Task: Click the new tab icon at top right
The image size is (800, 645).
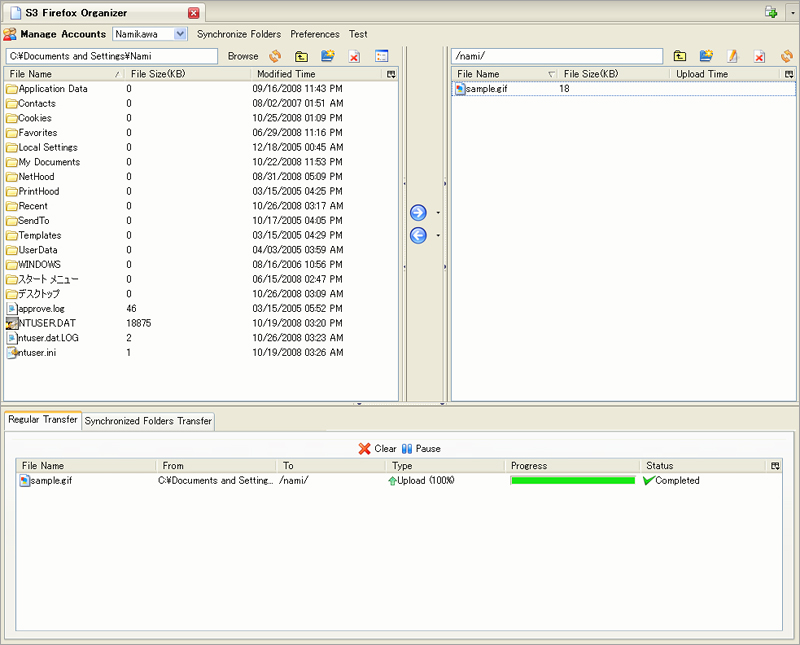Action: click(771, 12)
